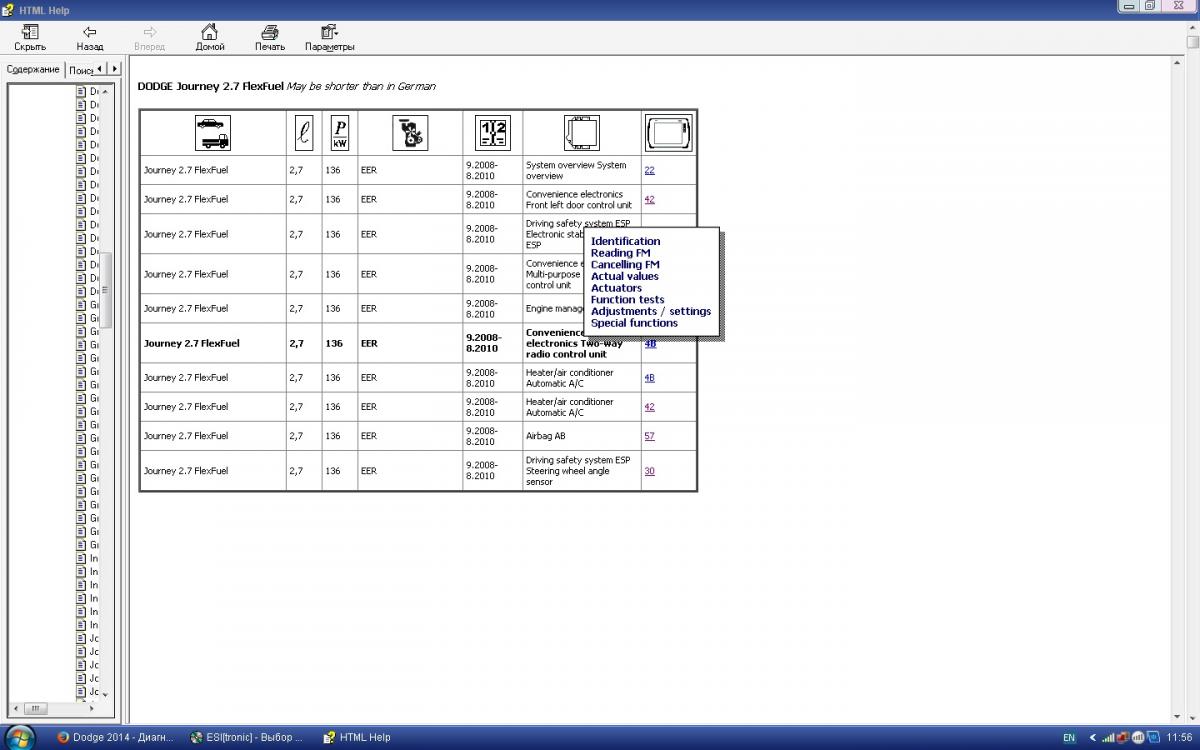The height and width of the screenshot is (750, 1200).
Task: Click the diagnostic tester column header icon
Action: pyautogui.click(x=669, y=132)
